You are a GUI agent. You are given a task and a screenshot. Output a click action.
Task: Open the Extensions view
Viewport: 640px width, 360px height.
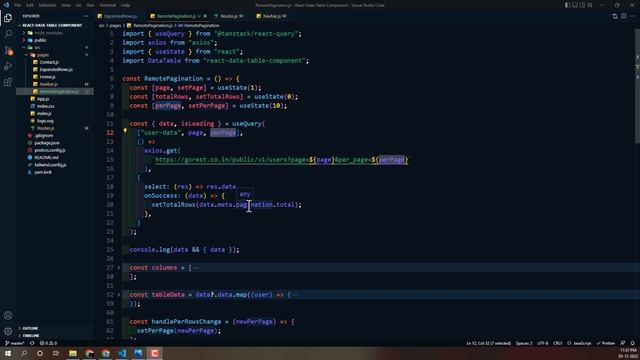tap(8, 82)
